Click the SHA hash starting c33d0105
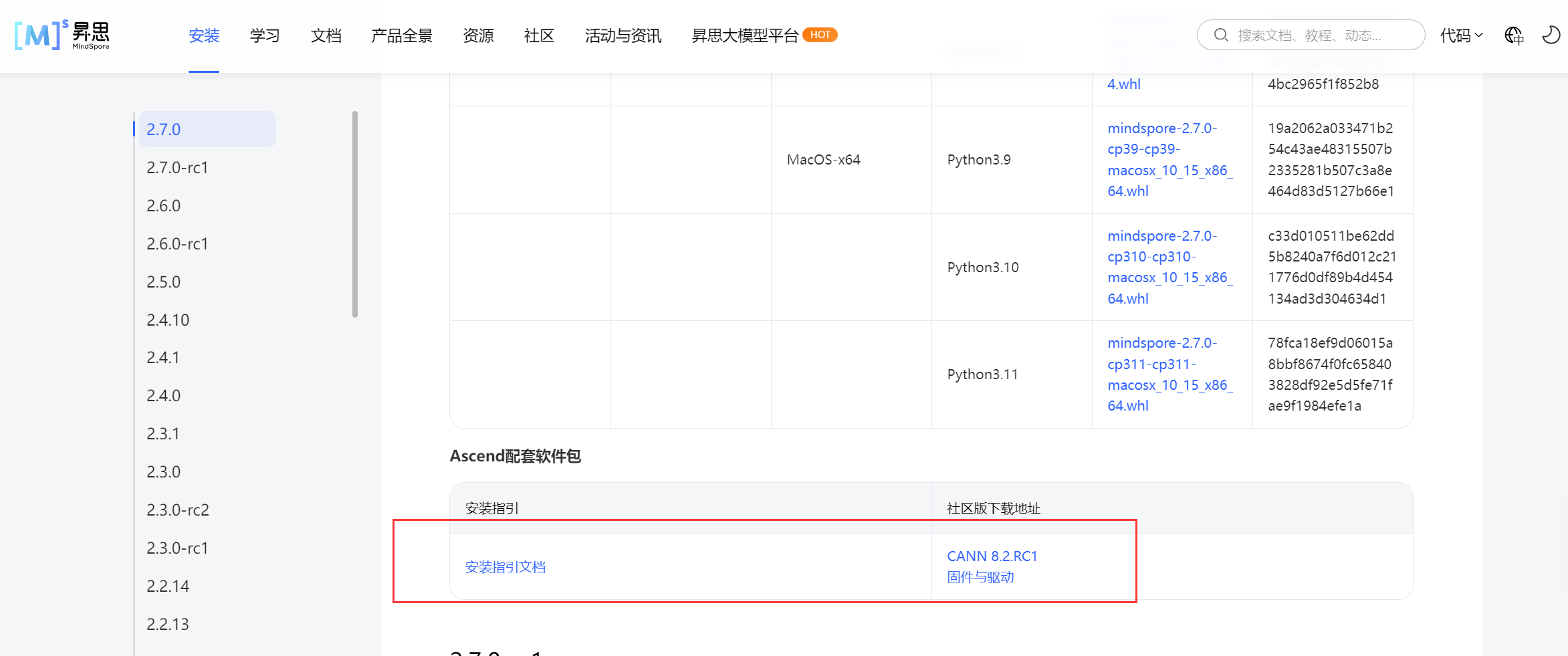The image size is (1568, 656). coord(1332,267)
